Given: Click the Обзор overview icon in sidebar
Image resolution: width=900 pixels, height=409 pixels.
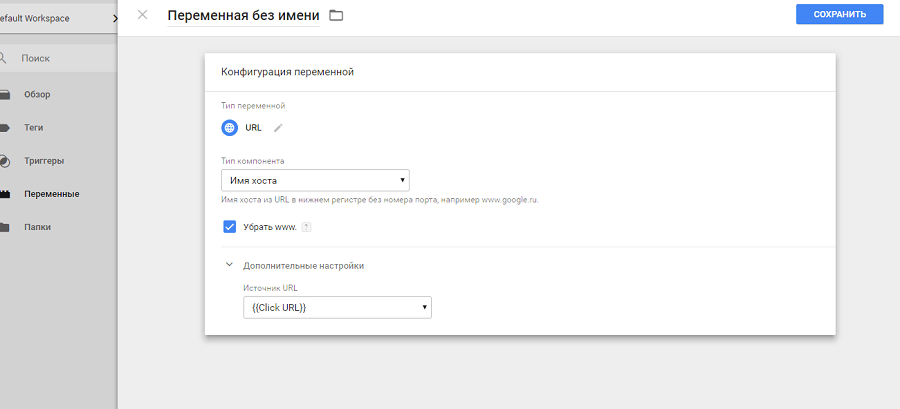Looking at the screenshot, I should click(5, 95).
